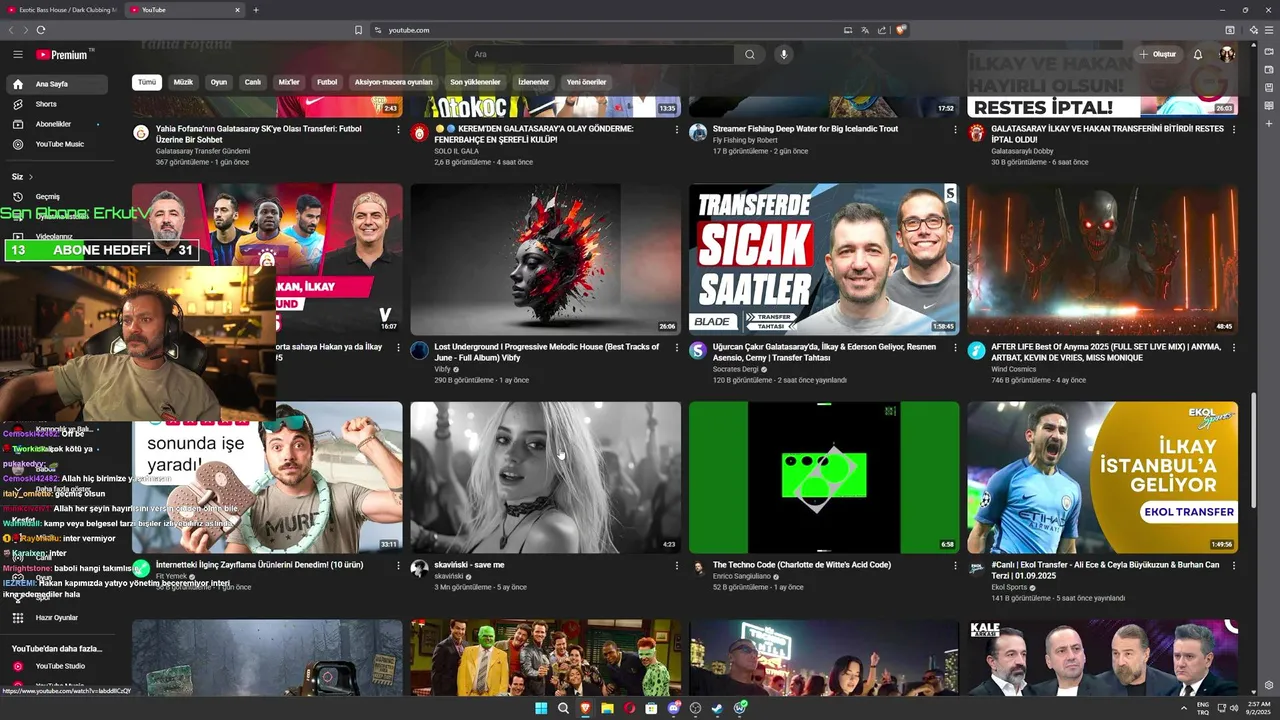1280x720 pixels.
Task: Open the account avatar menu
Action: click(x=1227, y=54)
